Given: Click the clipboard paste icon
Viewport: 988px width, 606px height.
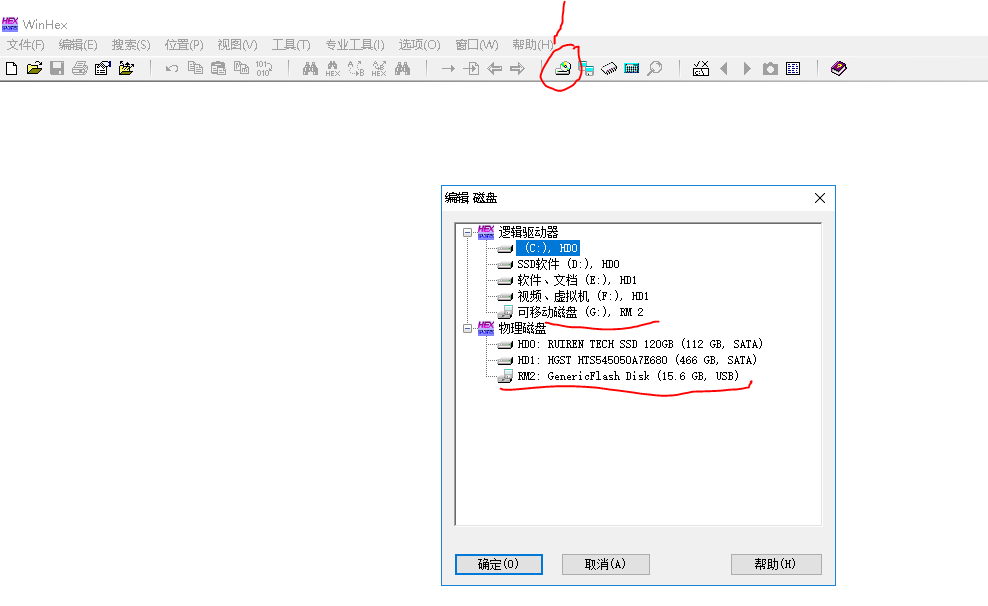Looking at the screenshot, I should click(218, 68).
